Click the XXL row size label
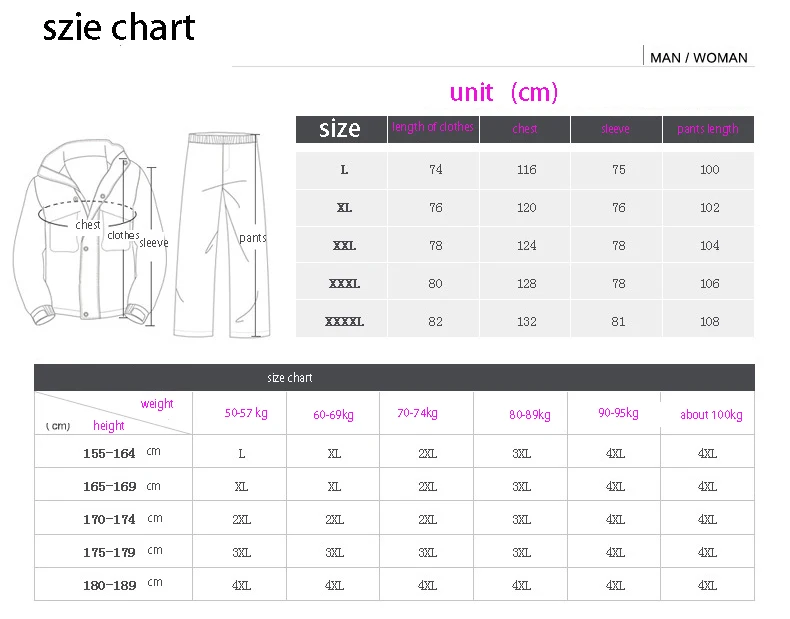The image size is (790, 619). coord(344,246)
